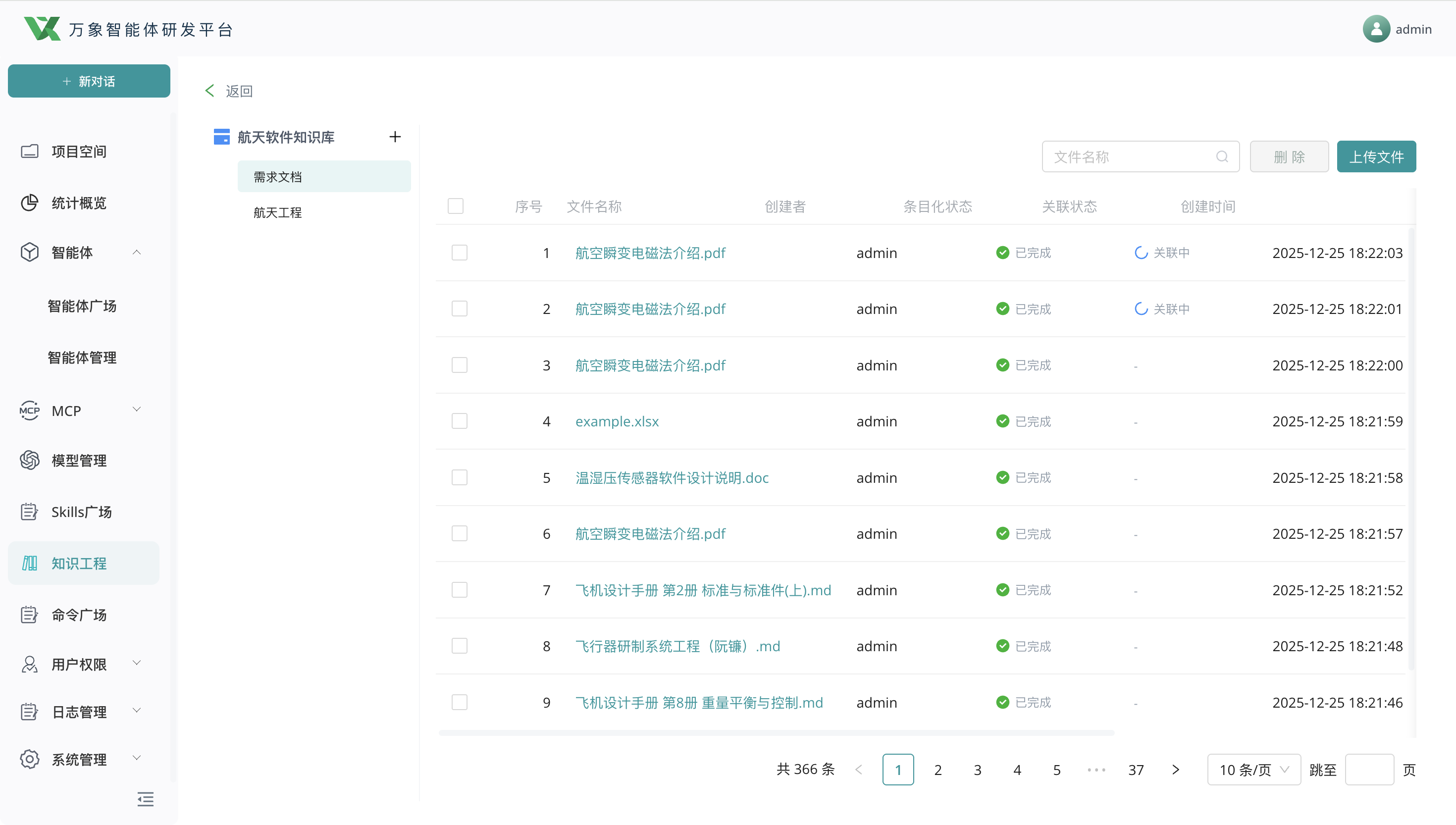The height and width of the screenshot is (825, 1456).
Task: Open 飞机设计手册 第2册 file link
Action: pyautogui.click(x=703, y=590)
